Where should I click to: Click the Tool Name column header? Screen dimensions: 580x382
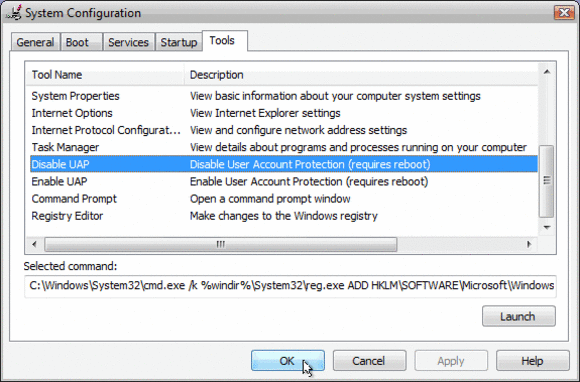pos(105,75)
